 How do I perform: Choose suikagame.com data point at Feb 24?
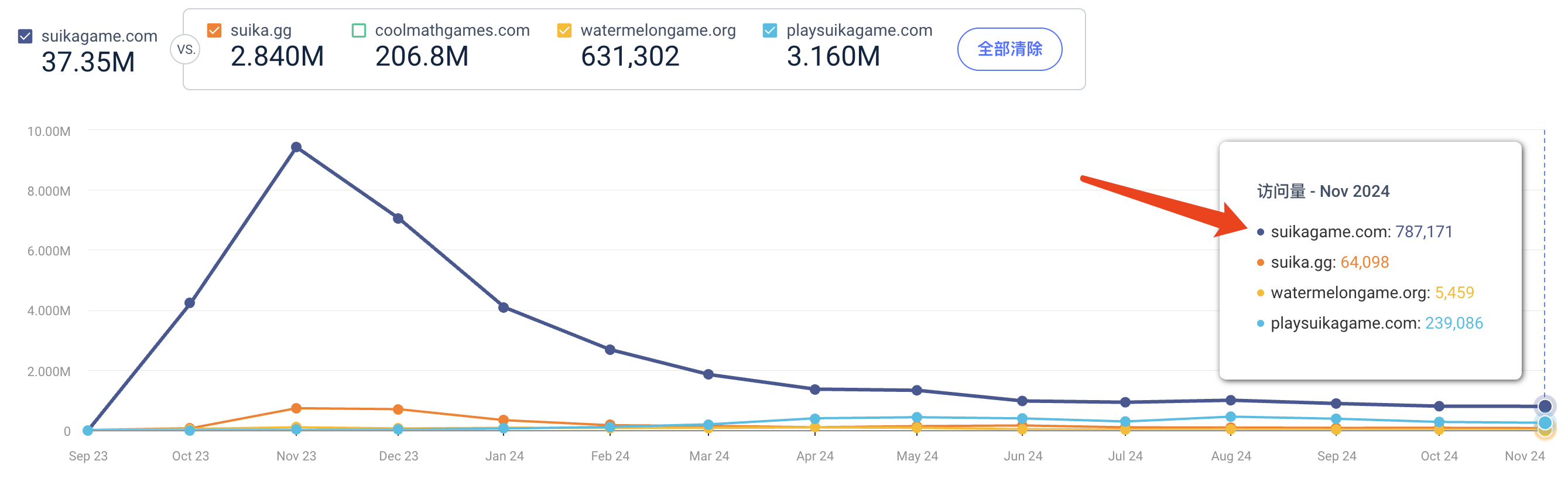click(x=610, y=350)
